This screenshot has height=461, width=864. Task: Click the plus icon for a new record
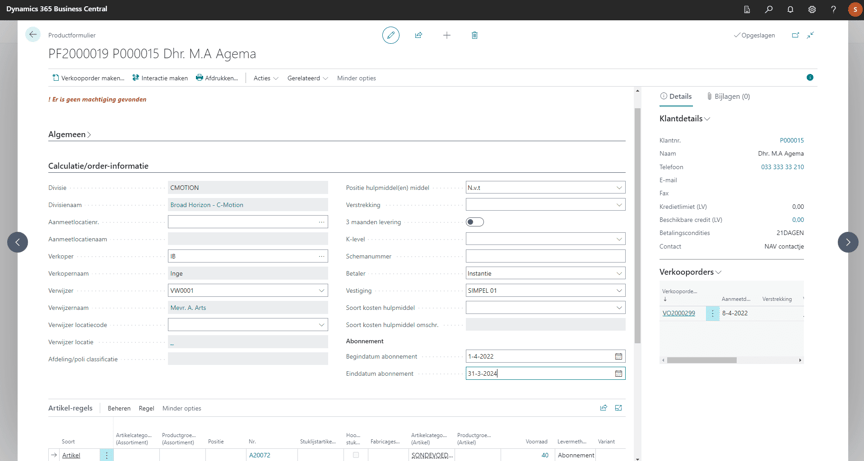pyautogui.click(x=447, y=35)
